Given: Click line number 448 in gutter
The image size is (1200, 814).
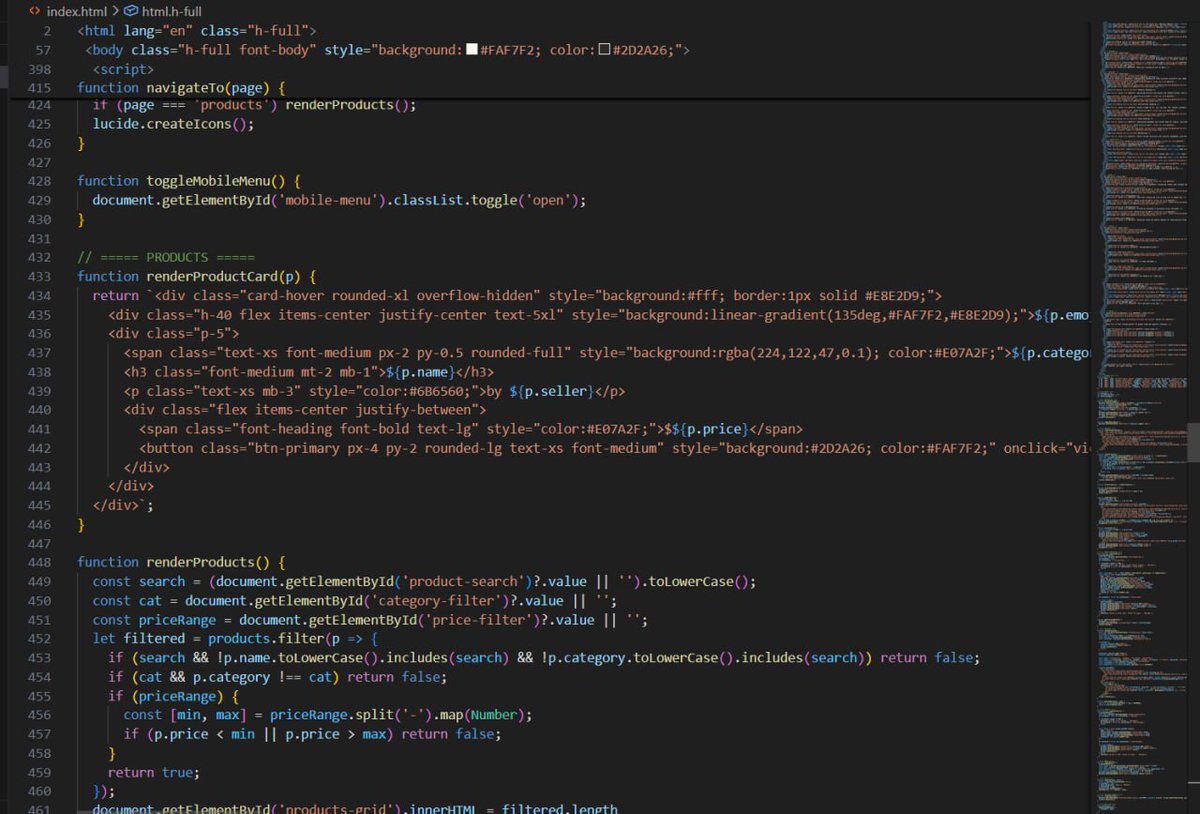Looking at the screenshot, I should click(x=39, y=562).
